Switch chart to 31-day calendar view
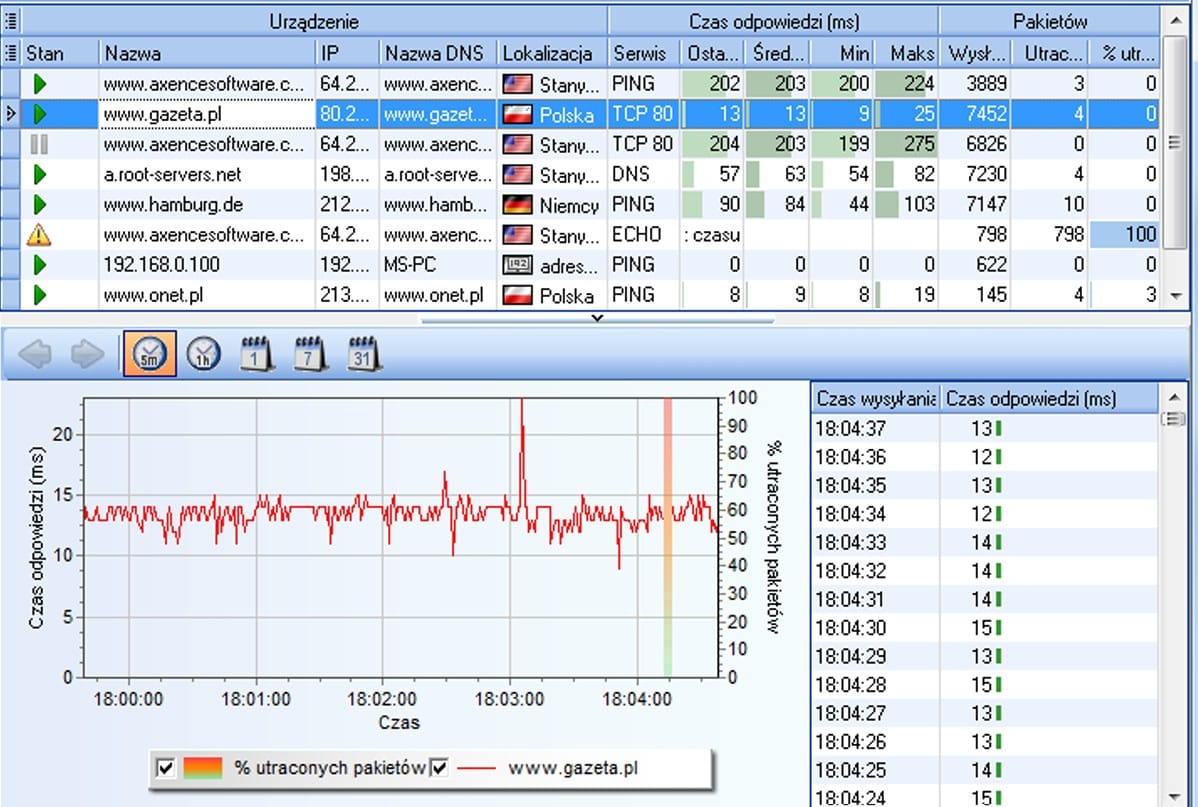Viewport: 1198px width, 807px height. [364, 354]
